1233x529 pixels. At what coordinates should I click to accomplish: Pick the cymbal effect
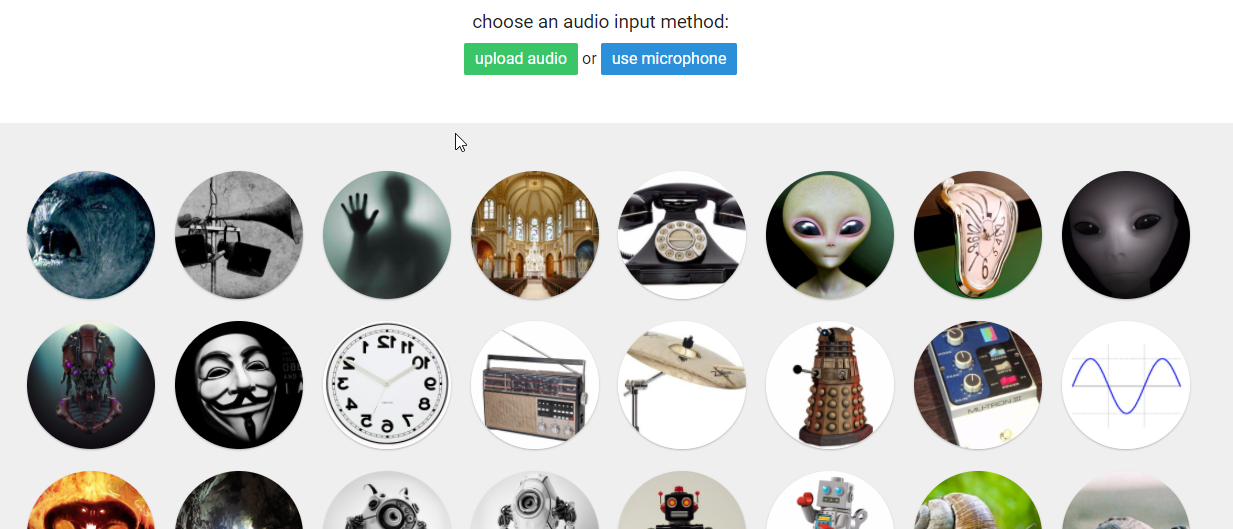[682, 385]
